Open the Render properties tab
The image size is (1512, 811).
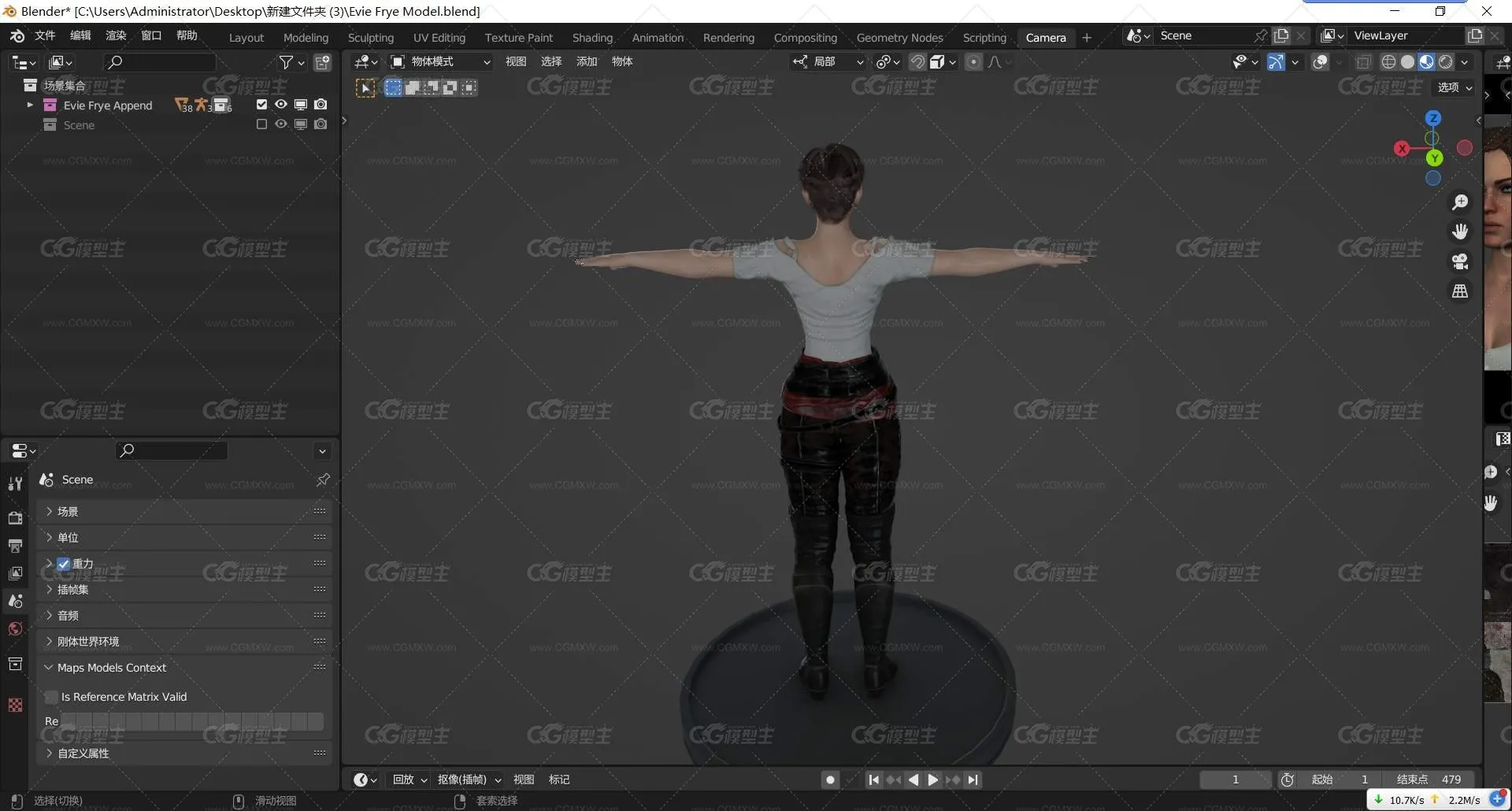(x=15, y=517)
